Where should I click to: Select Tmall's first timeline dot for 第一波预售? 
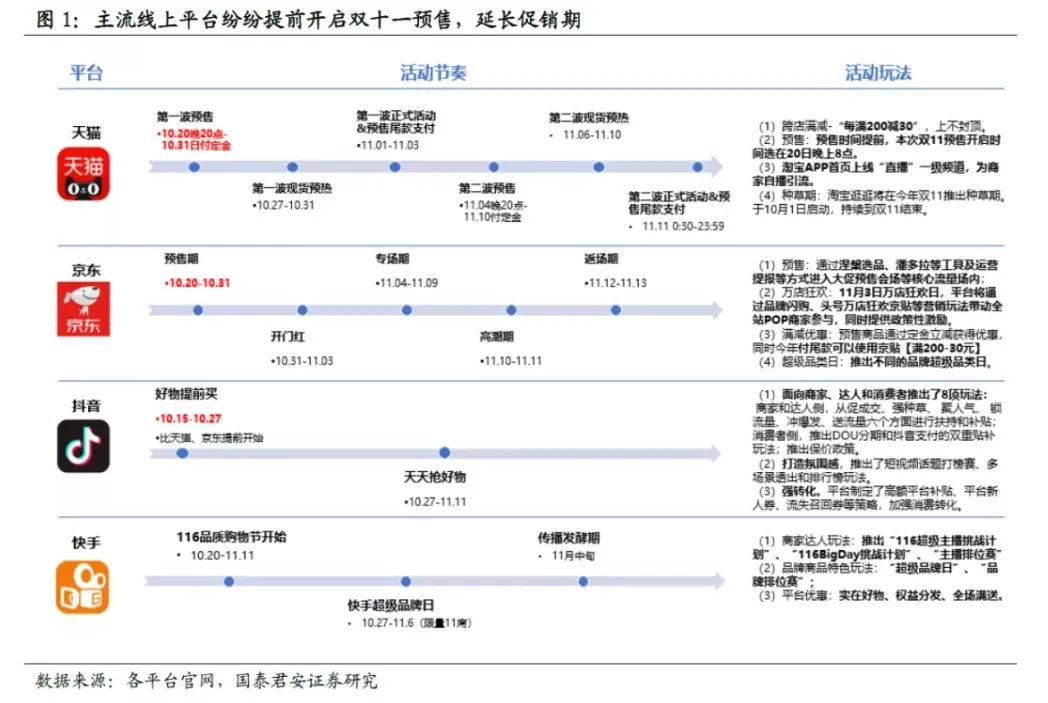click(194, 167)
